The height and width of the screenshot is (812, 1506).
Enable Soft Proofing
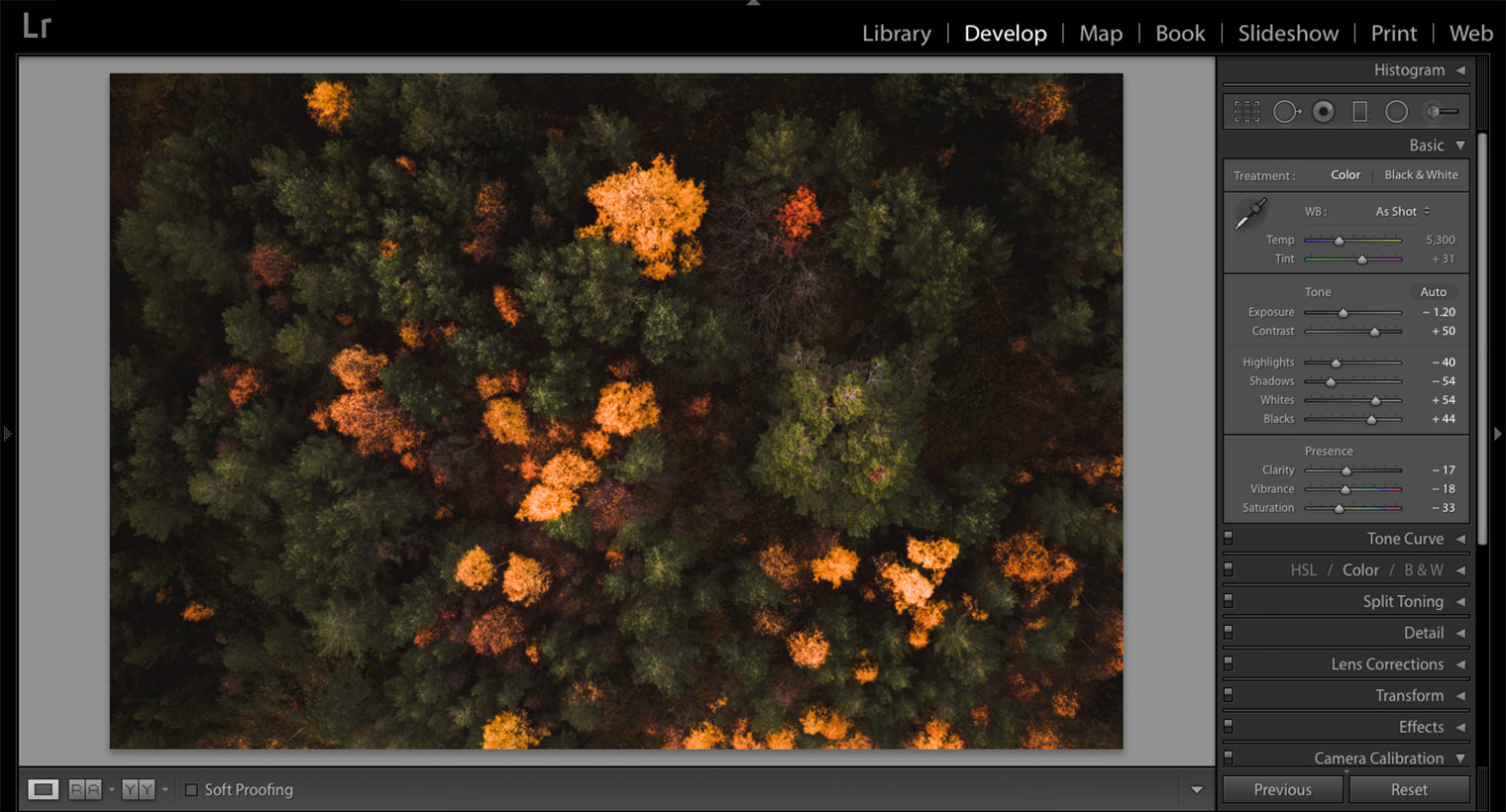click(x=190, y=789)
